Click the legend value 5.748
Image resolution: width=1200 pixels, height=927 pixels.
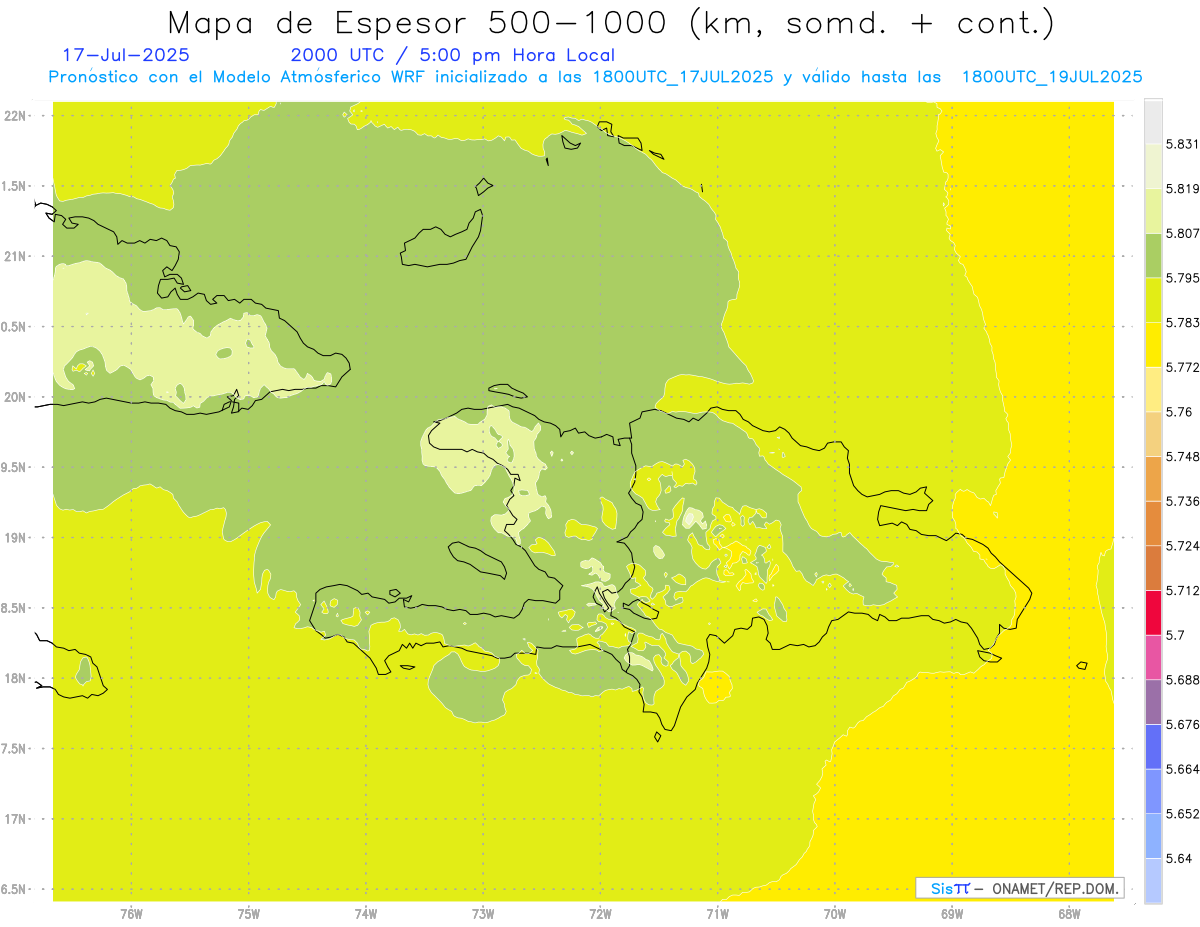click(x=1183, y=456)
